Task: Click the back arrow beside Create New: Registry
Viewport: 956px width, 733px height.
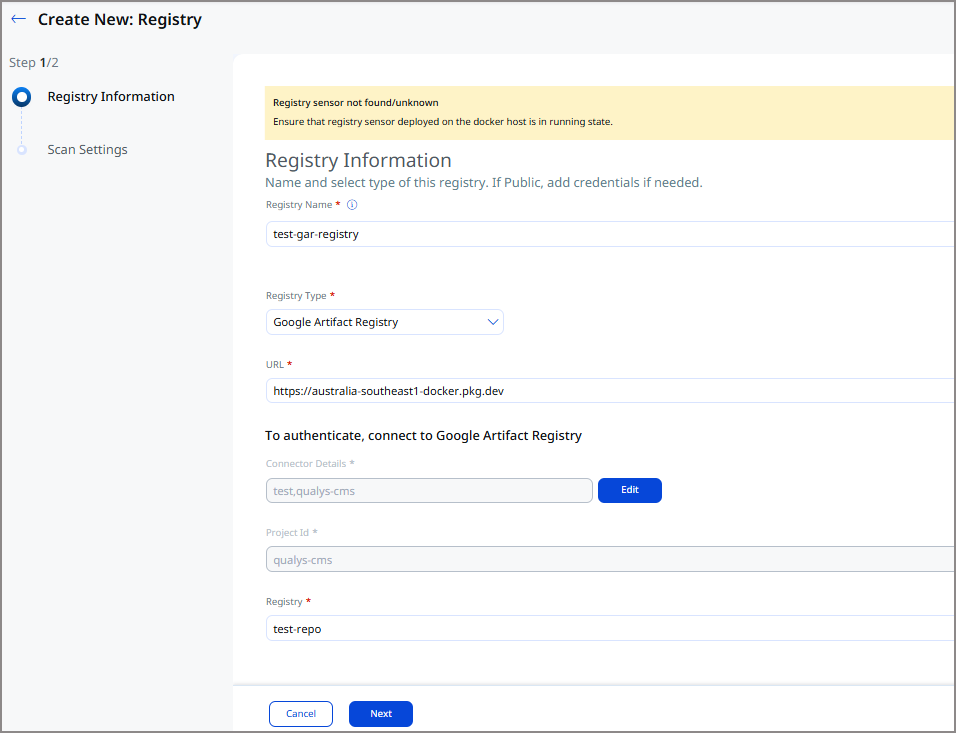Action: (18, 19)
